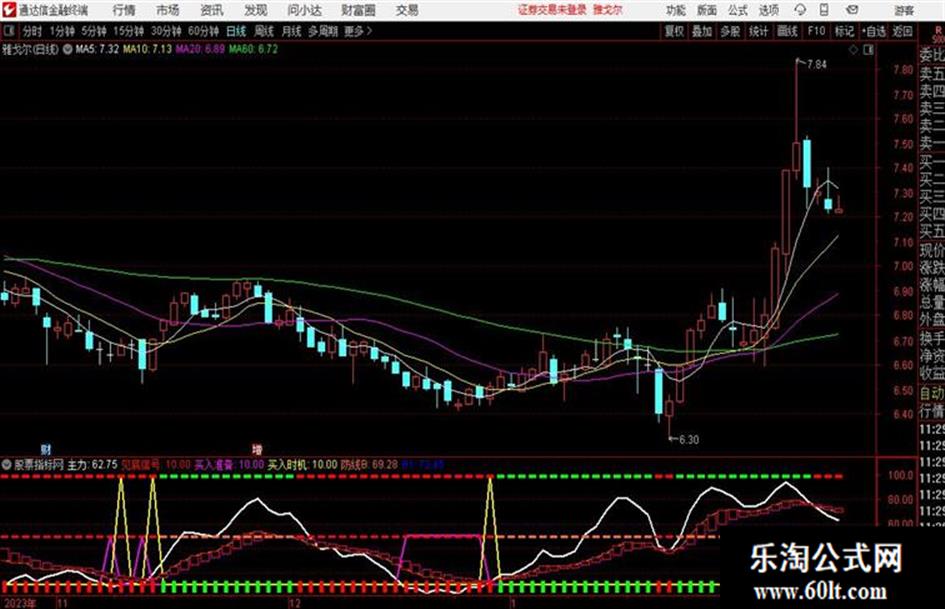
Task: Click the 主力: 62.75 indicator value
Action: (x=92, y=465)
